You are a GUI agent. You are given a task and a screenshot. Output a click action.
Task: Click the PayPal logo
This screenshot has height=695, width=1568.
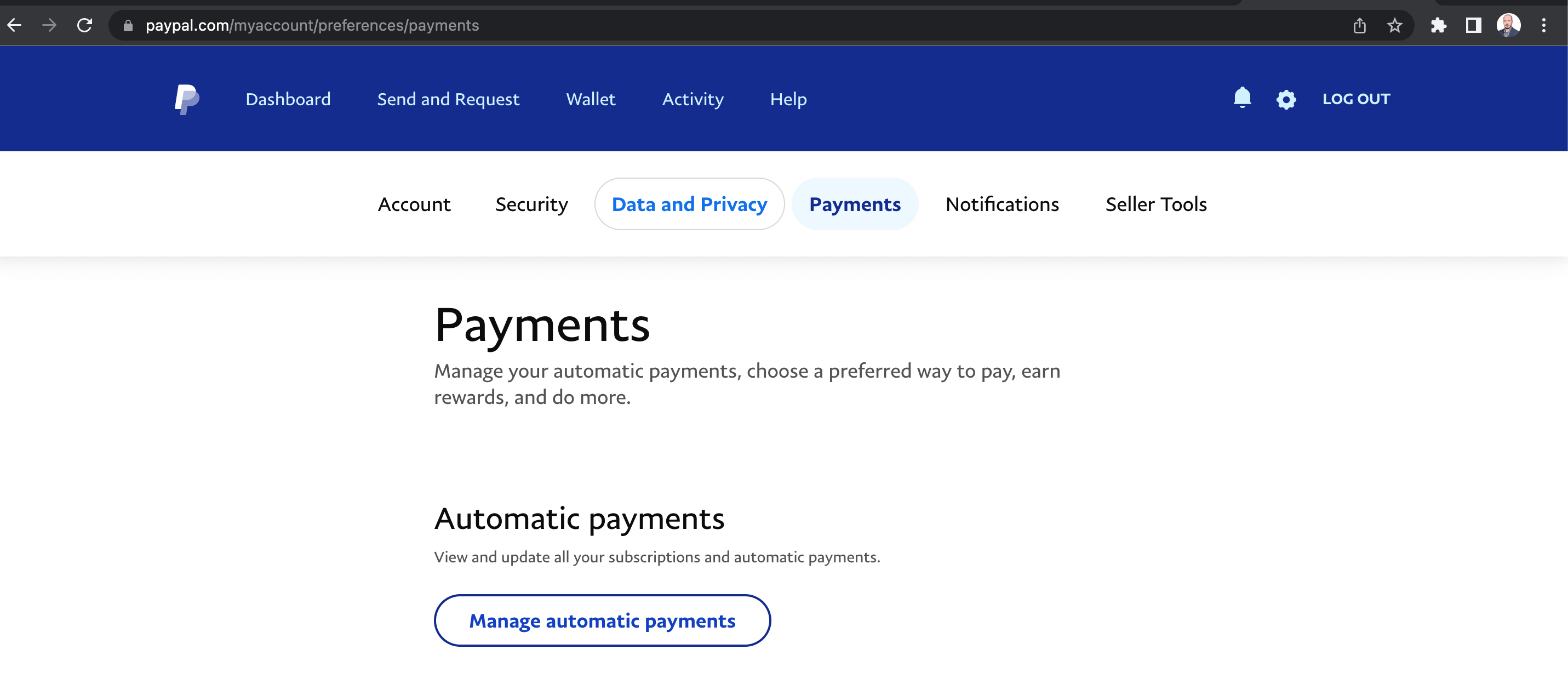click(187, 99)
